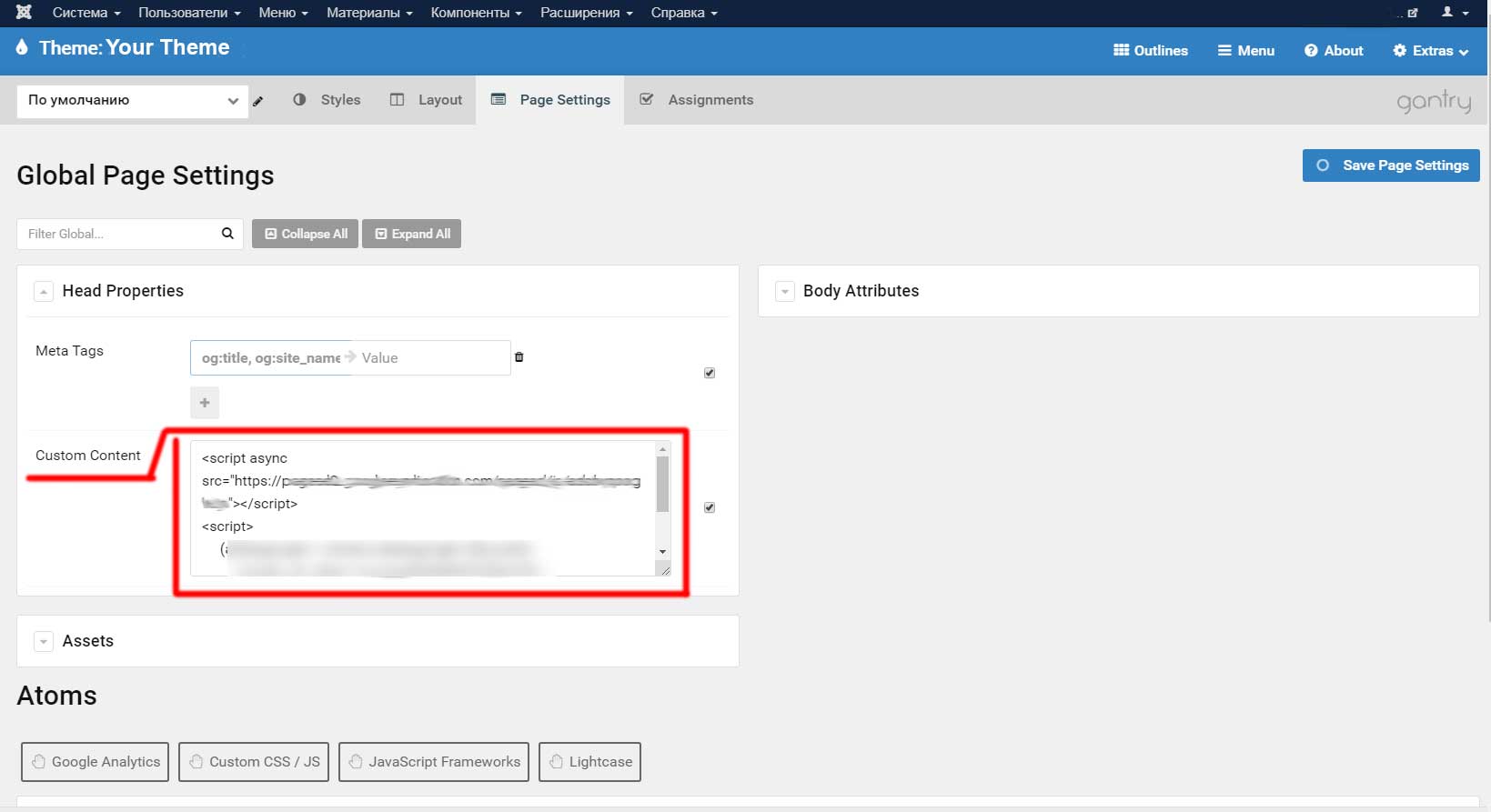The image size is (1491, 812).
Task: Click the Custom Content scrollbar down arrow
Action: click(662, 552)
